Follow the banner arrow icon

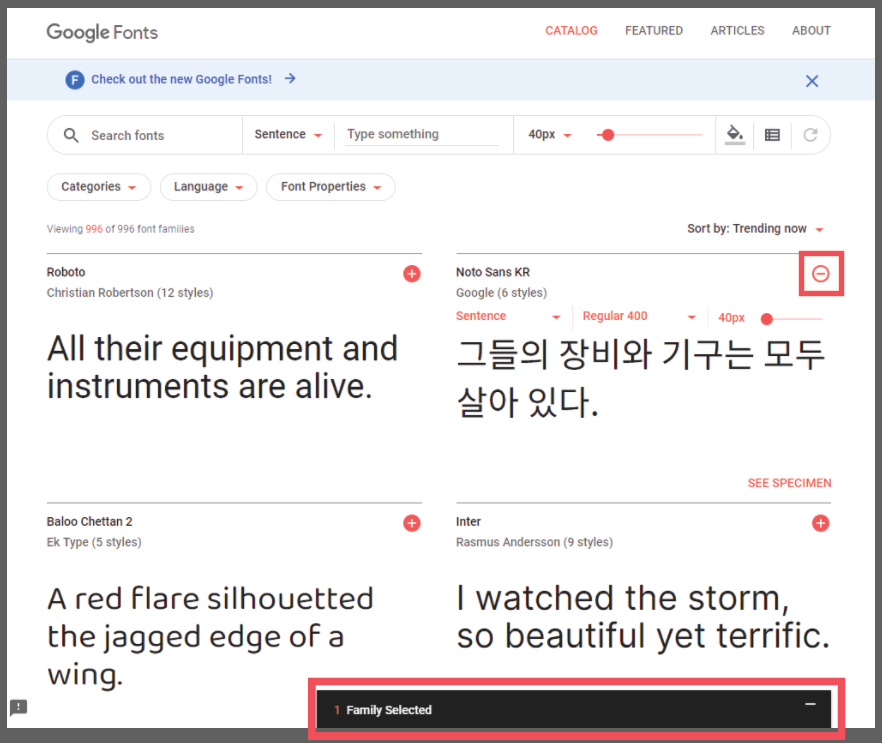coord(290,79)
